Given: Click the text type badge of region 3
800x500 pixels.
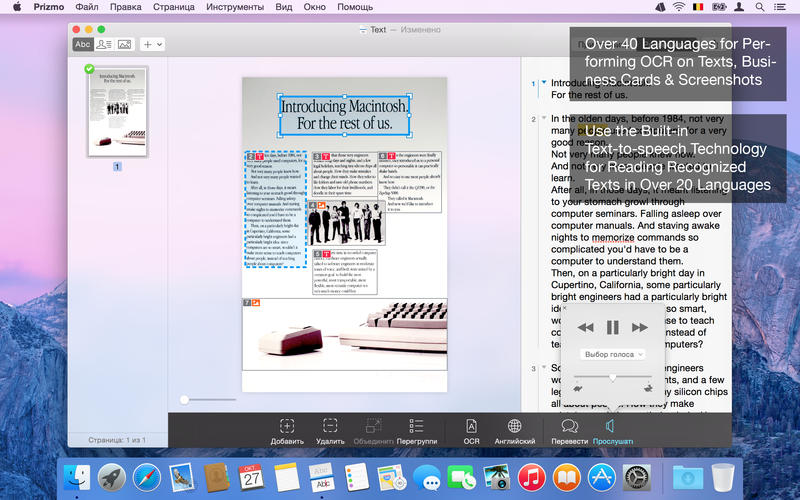Looking at the screenshot, I should point(326,156).
